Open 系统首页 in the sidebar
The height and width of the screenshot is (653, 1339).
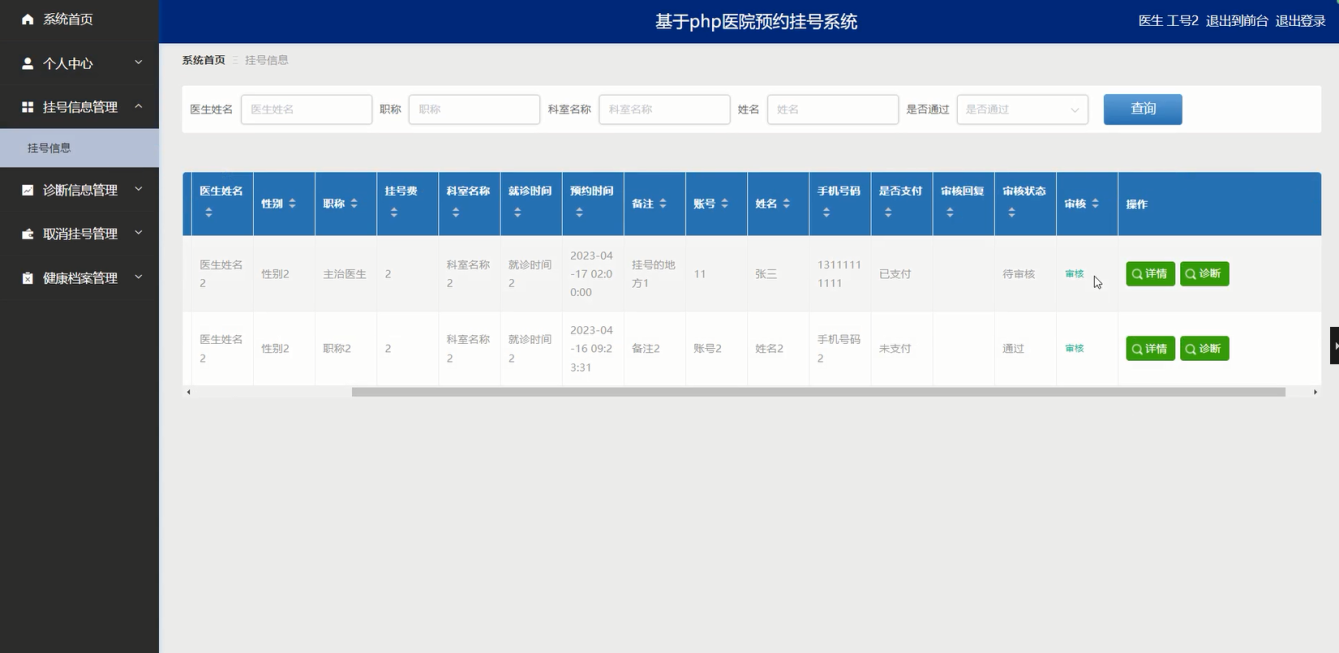tap(79, 19)
